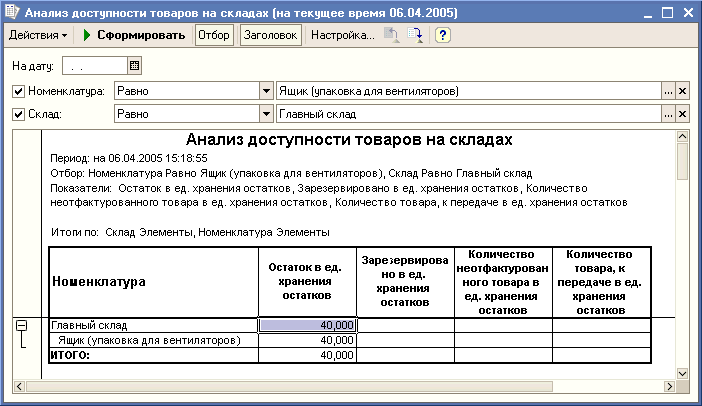Open help with the question mark icon
Screen dimensions: 702x406
tap(442, 35)
